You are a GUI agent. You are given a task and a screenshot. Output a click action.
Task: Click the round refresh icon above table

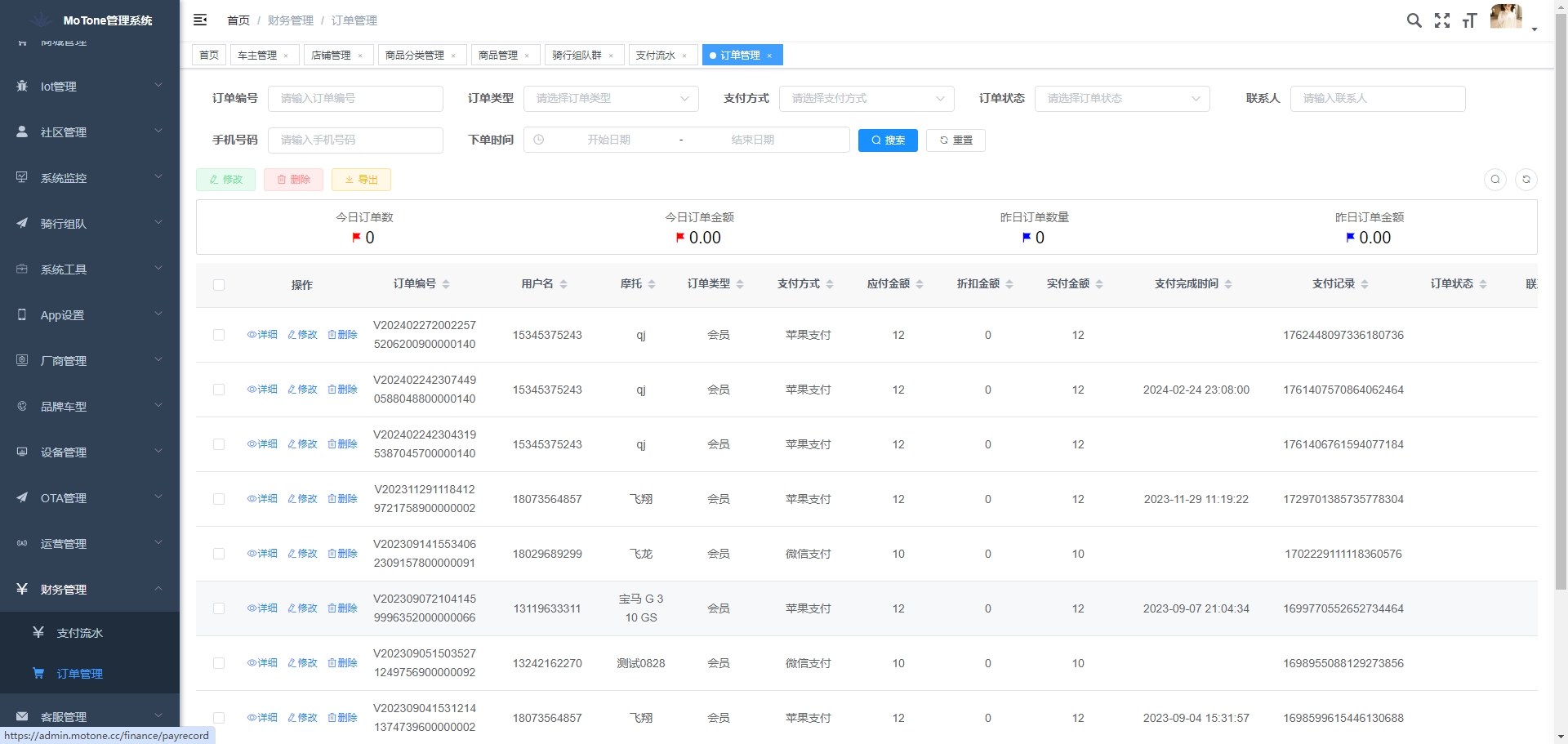[x=1526, y=180]
